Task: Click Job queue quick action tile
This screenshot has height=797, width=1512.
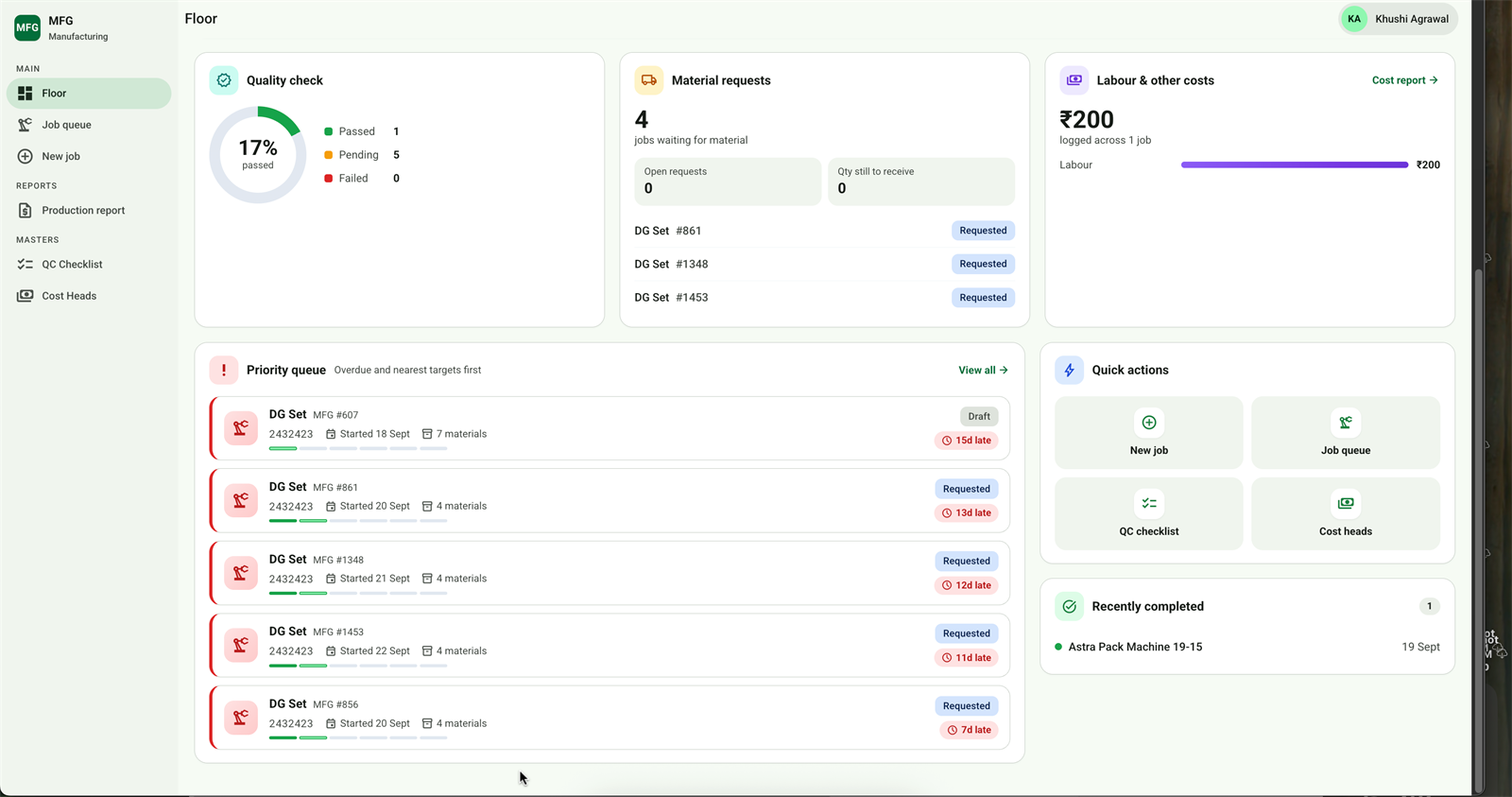Action: 1346,433
